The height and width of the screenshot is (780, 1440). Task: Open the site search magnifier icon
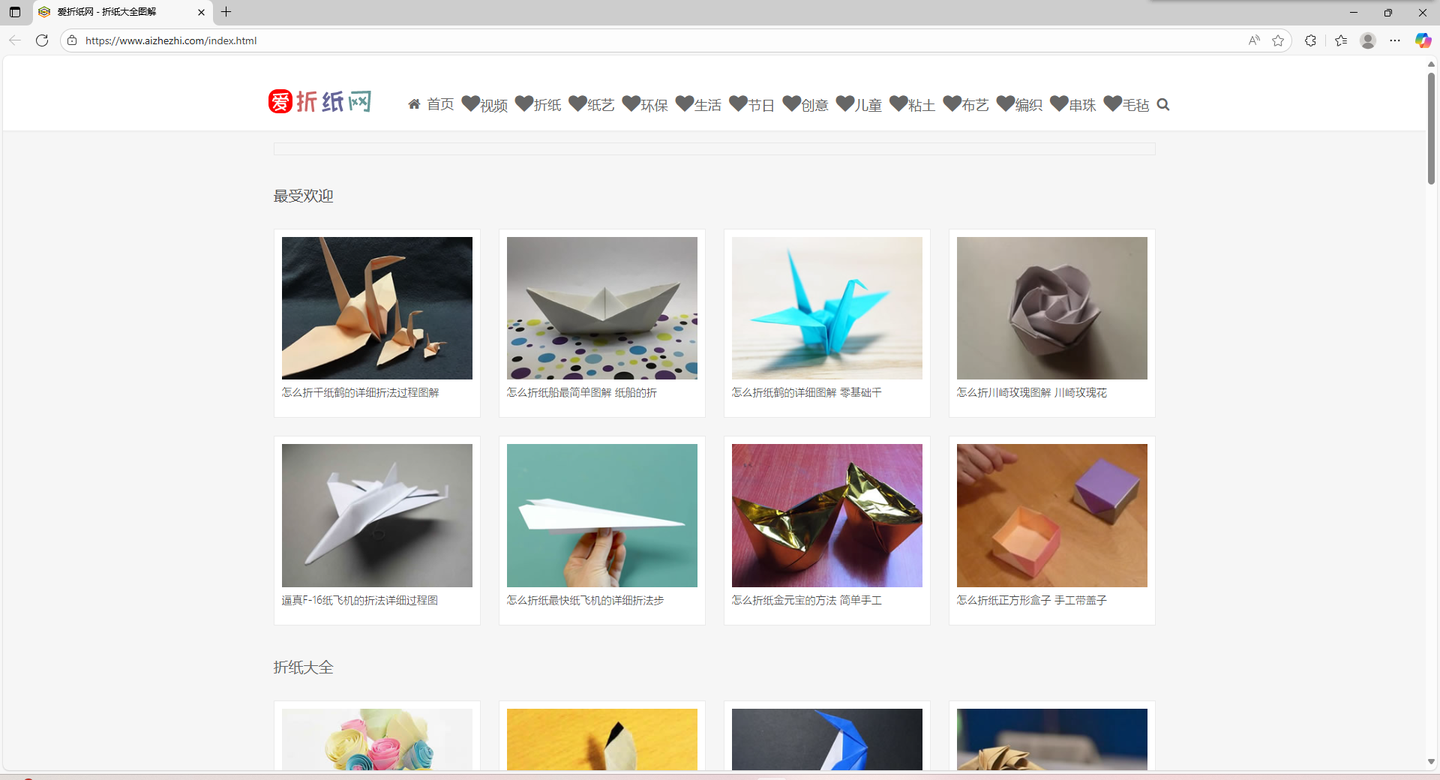coord(1163,104)
